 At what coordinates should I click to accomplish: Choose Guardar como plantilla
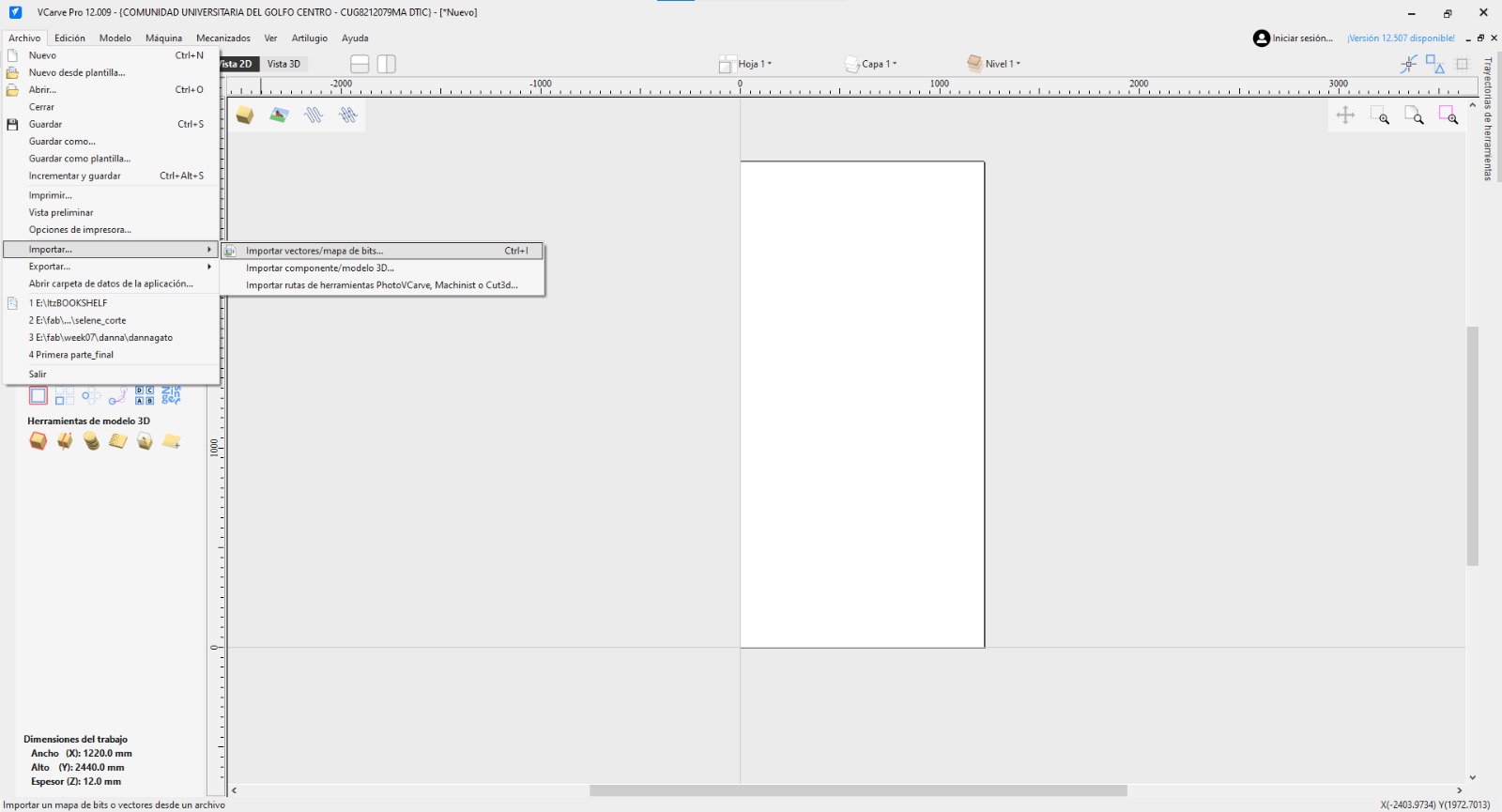112,159
